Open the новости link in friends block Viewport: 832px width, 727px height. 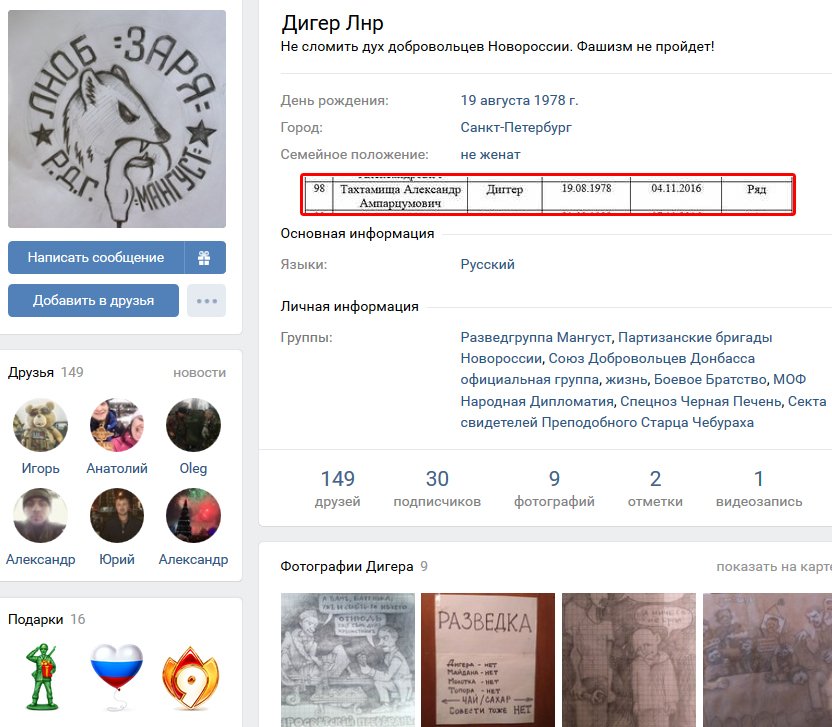[x=200, y=373]
